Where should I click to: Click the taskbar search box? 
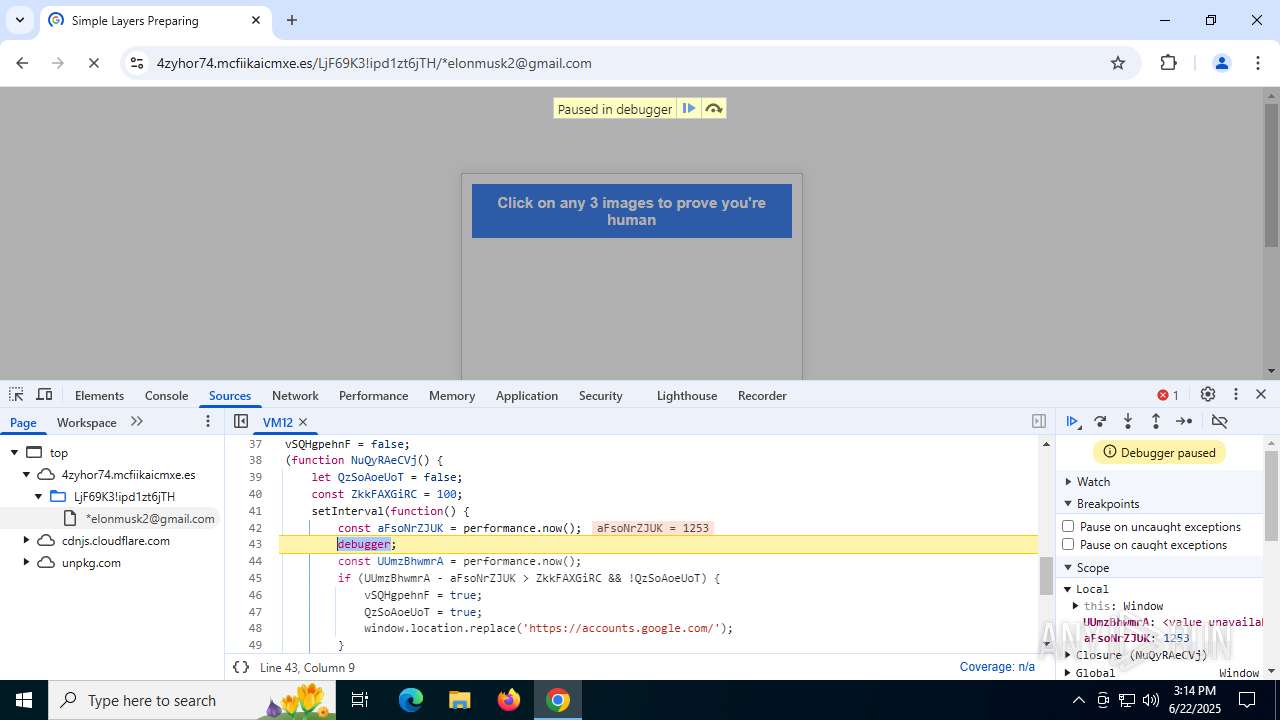191,700
